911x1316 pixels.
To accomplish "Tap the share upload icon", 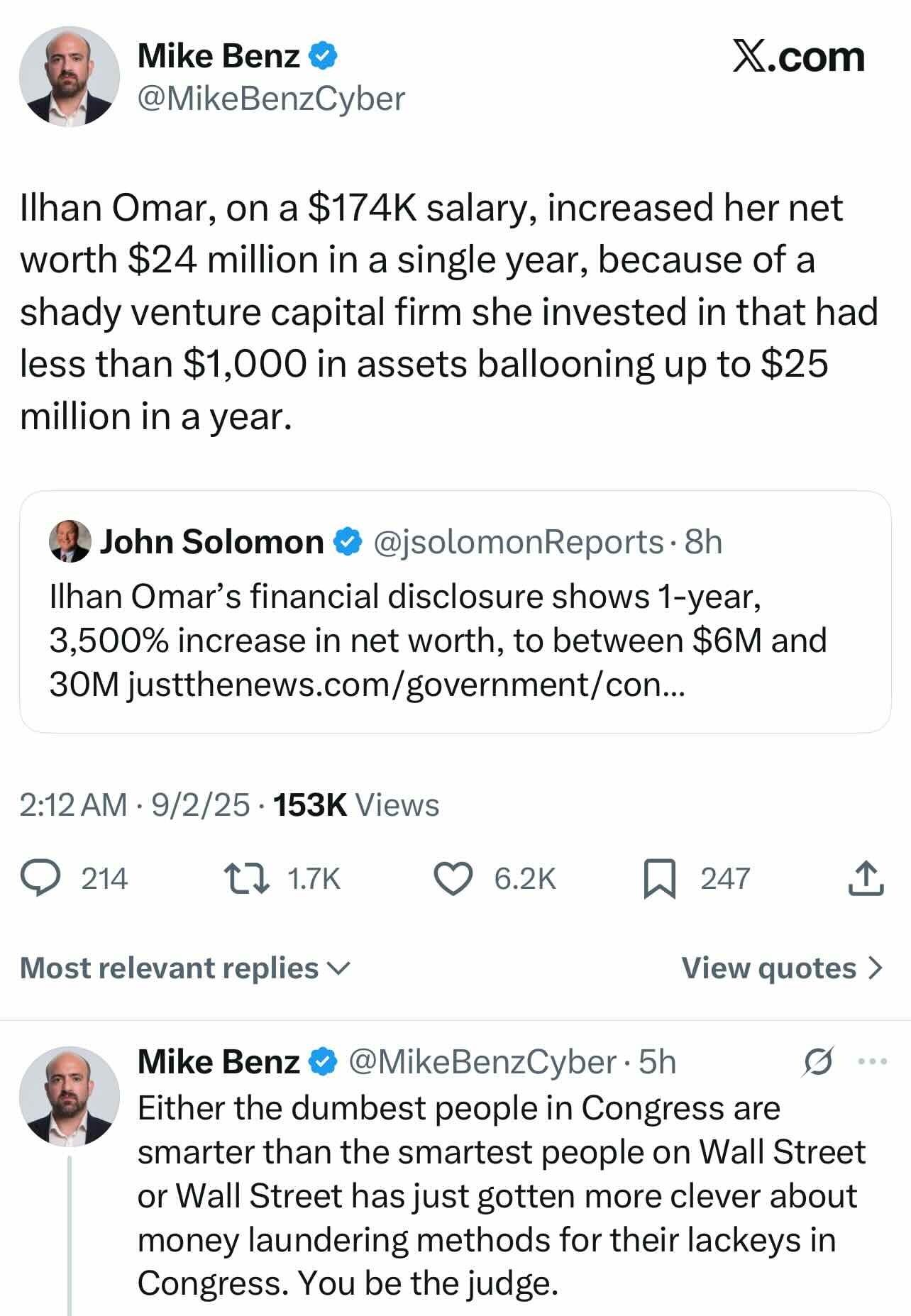I will pyautogui.click(x=866, y=878).
